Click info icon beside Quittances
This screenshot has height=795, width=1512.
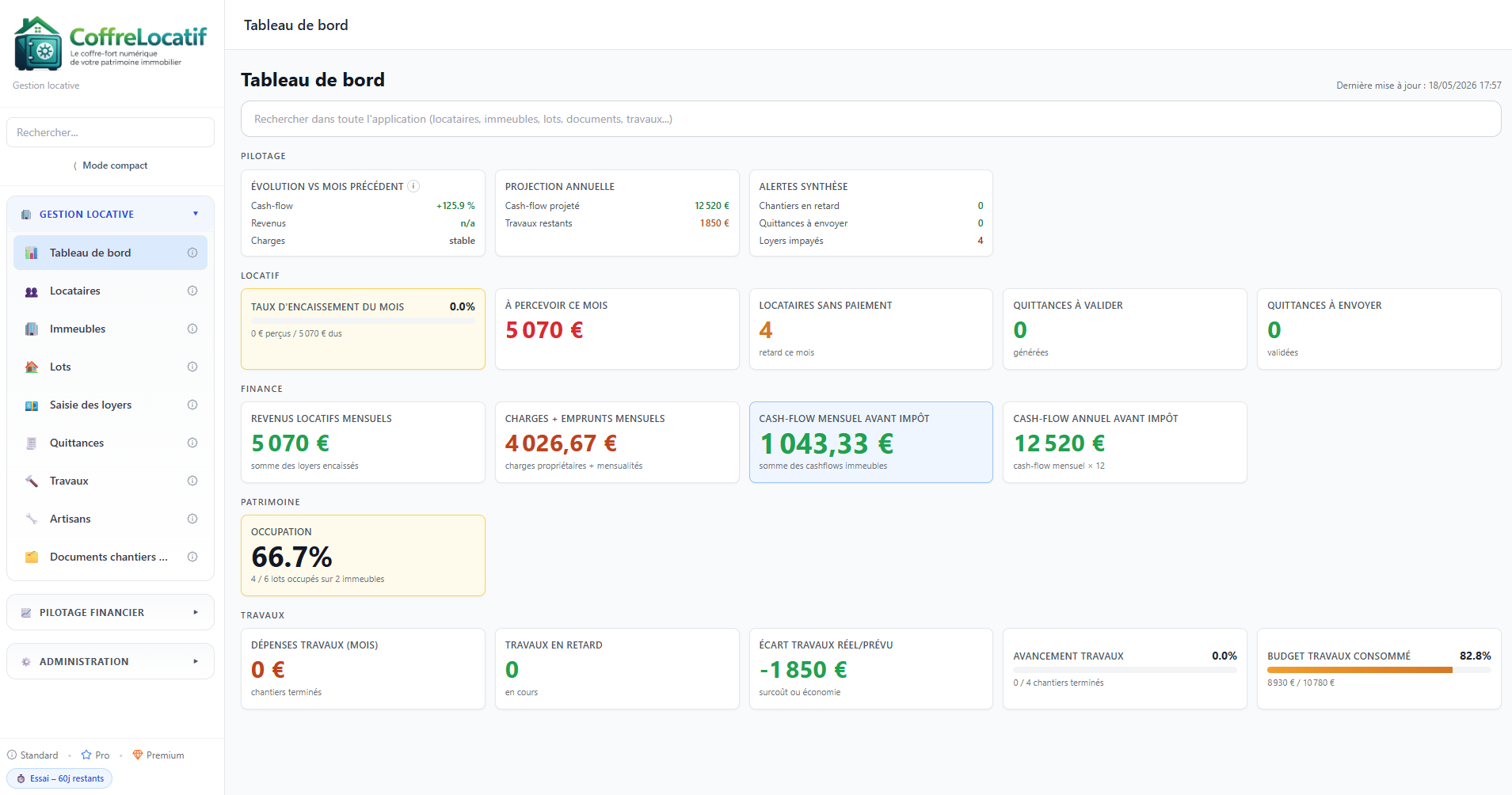[x=192, y=443]
